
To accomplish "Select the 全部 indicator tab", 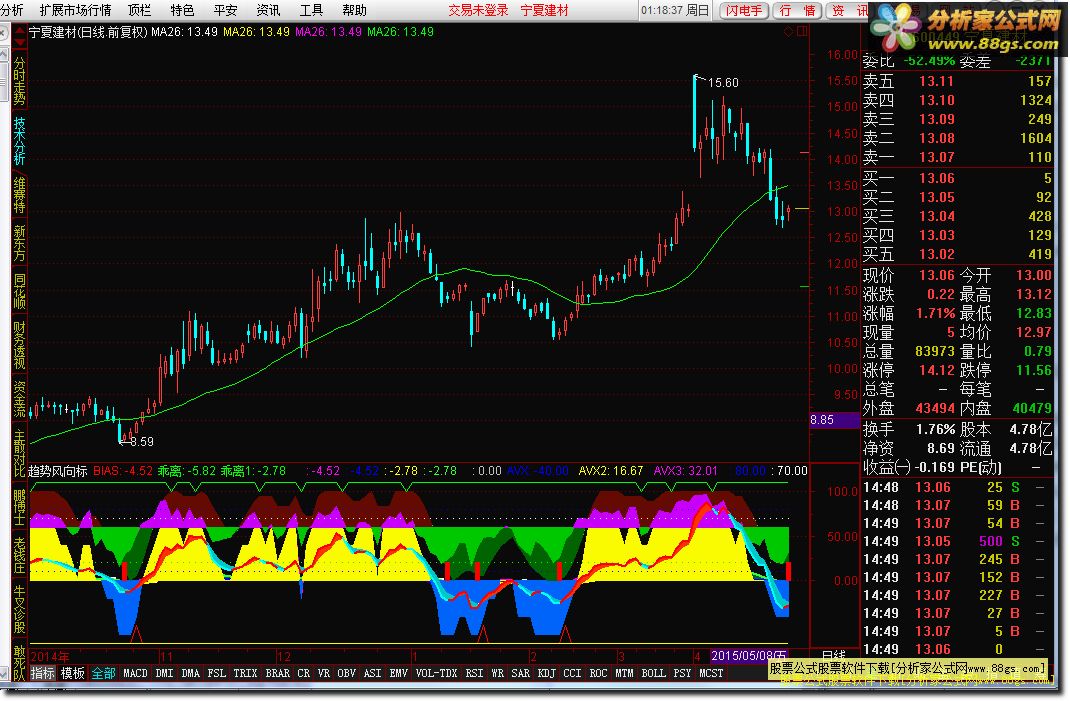I will [x=103, y=673].
